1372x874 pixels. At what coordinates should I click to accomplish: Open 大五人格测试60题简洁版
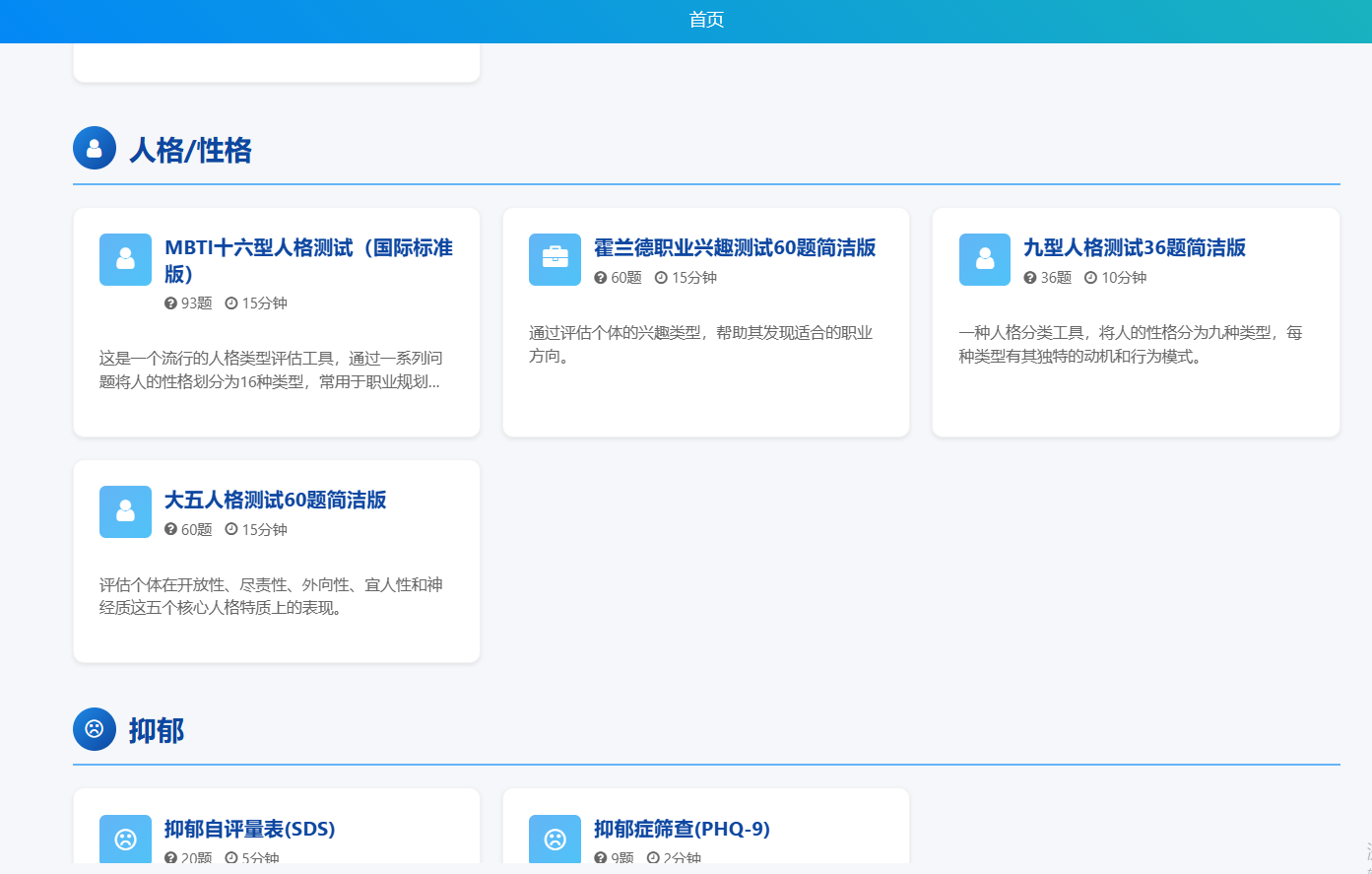coord(277,500)
